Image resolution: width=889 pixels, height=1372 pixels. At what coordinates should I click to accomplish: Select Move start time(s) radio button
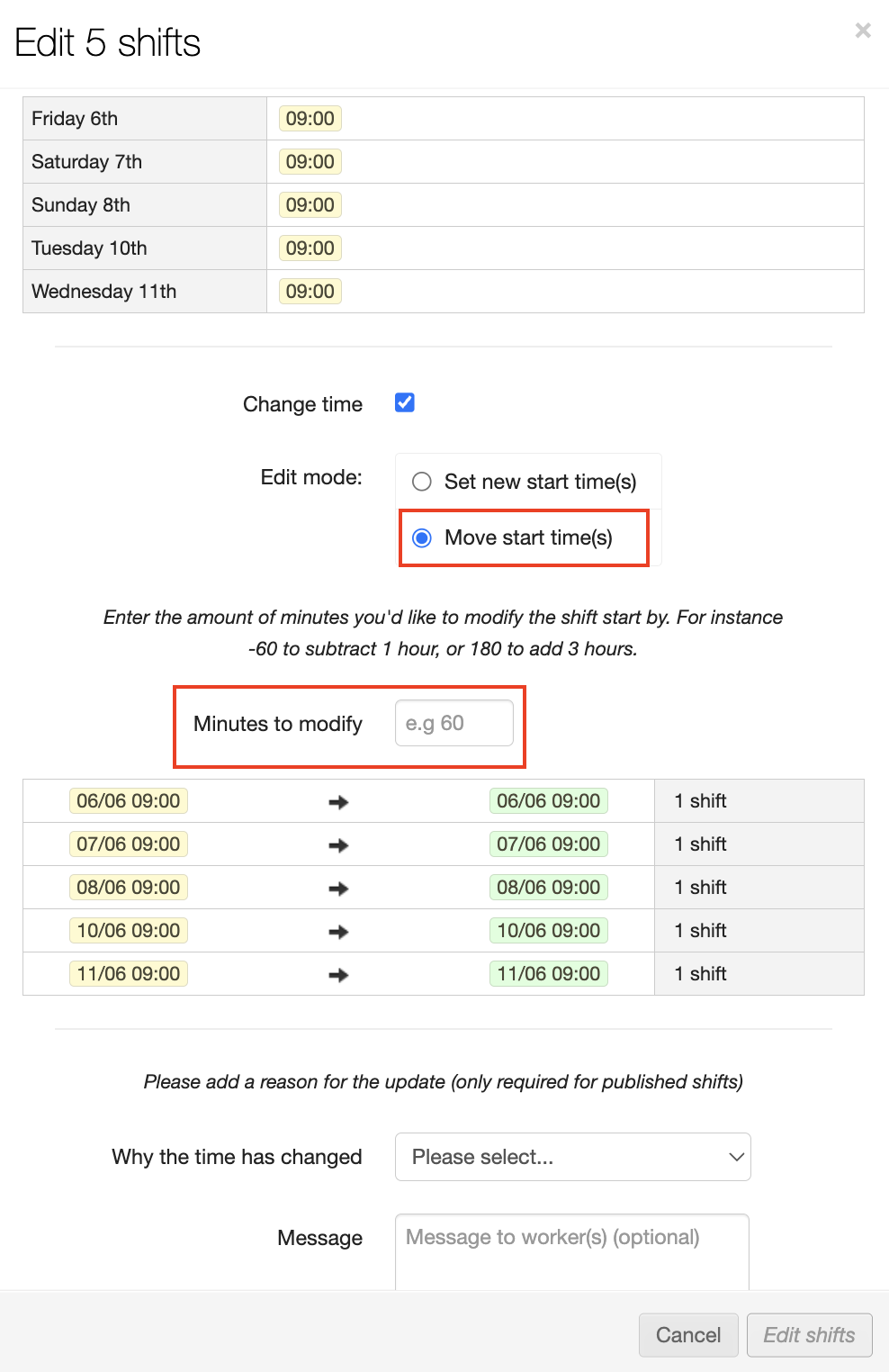(422, 537)
